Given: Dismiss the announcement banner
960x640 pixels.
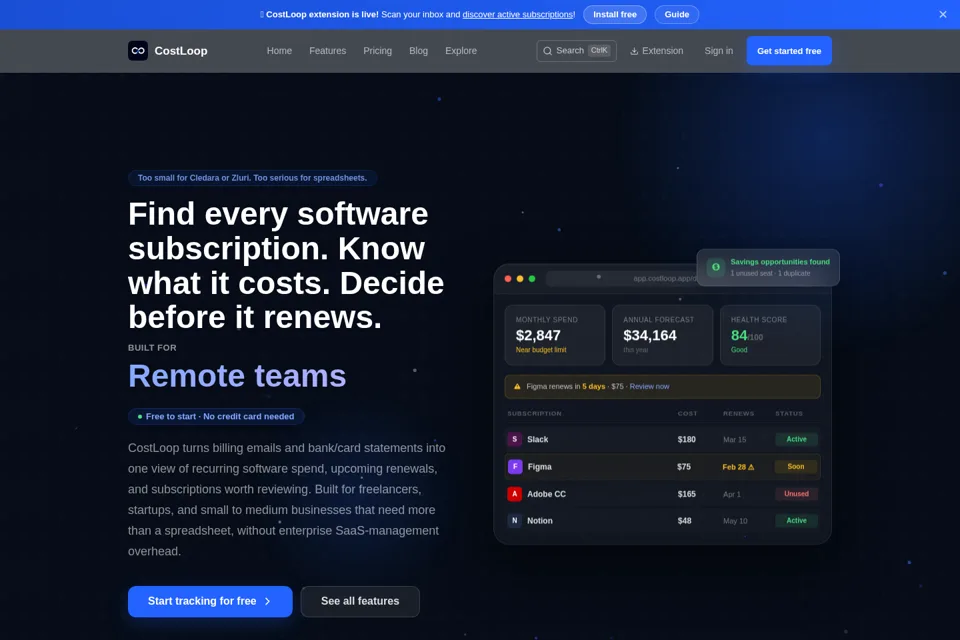Looking at the screenshot, I should pos(942,15).
